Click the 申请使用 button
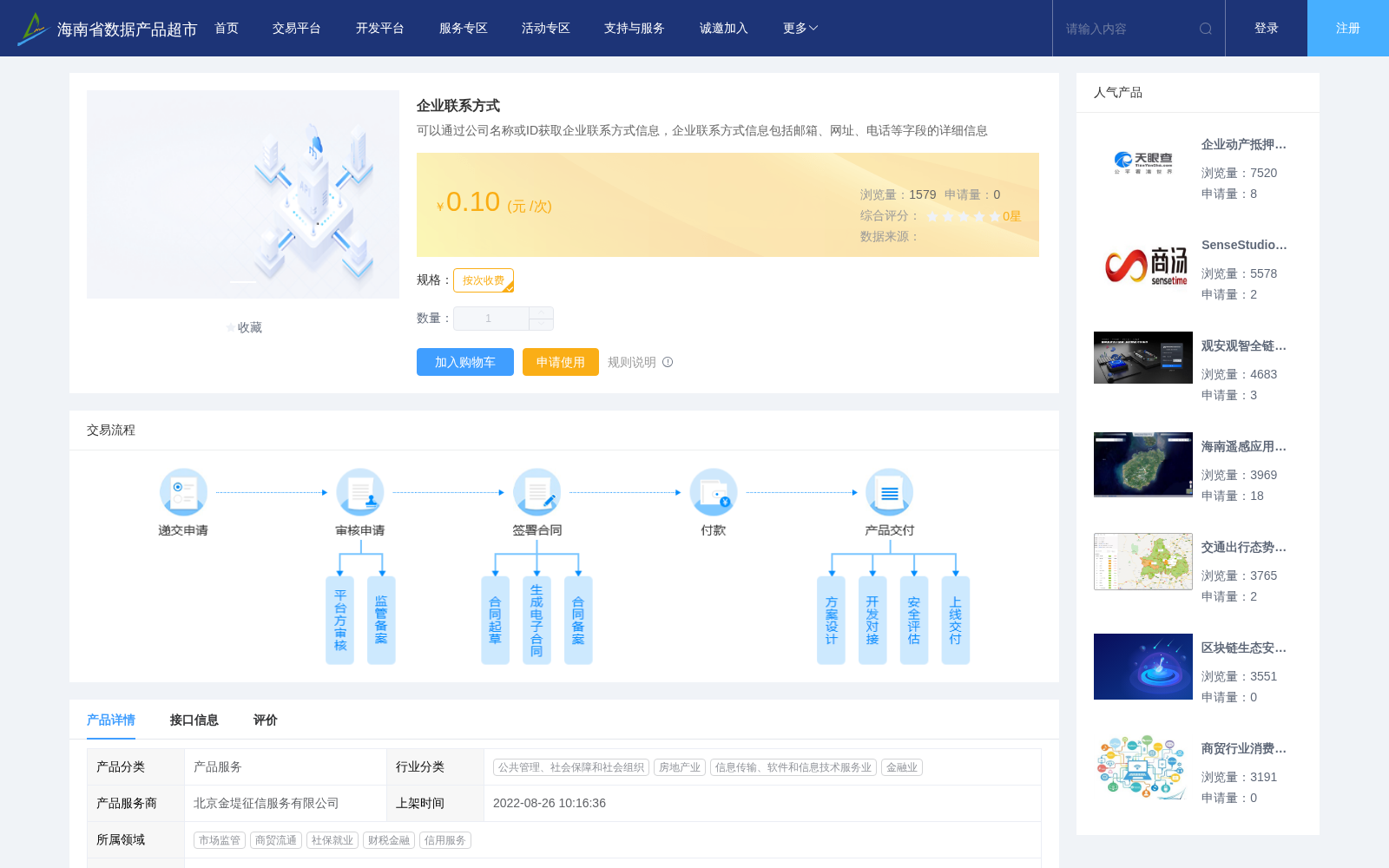The width and height of the screenshot is (1389, 868). click(561, 362)
